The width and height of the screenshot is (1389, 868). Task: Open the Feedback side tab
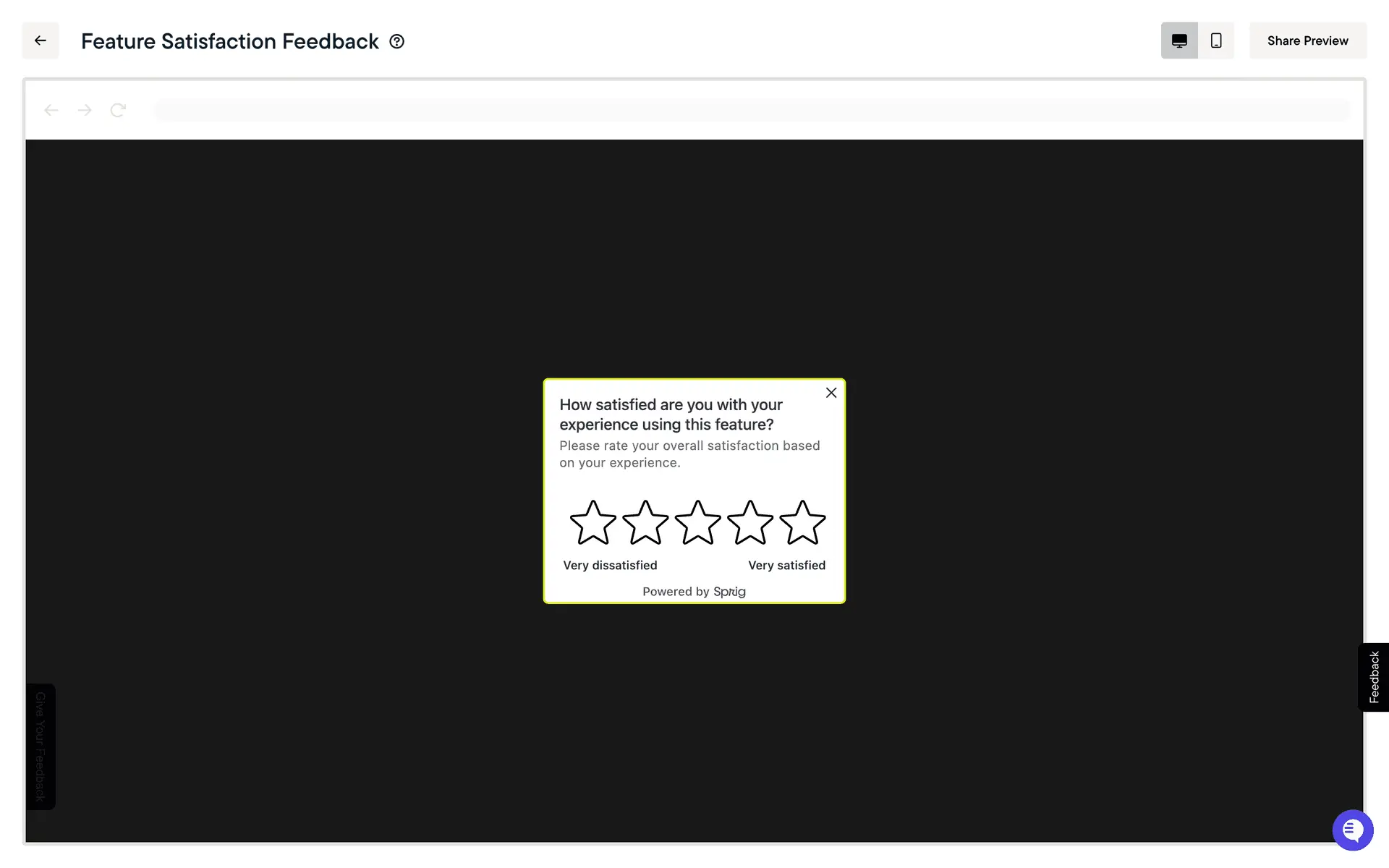click(1374, 677)
